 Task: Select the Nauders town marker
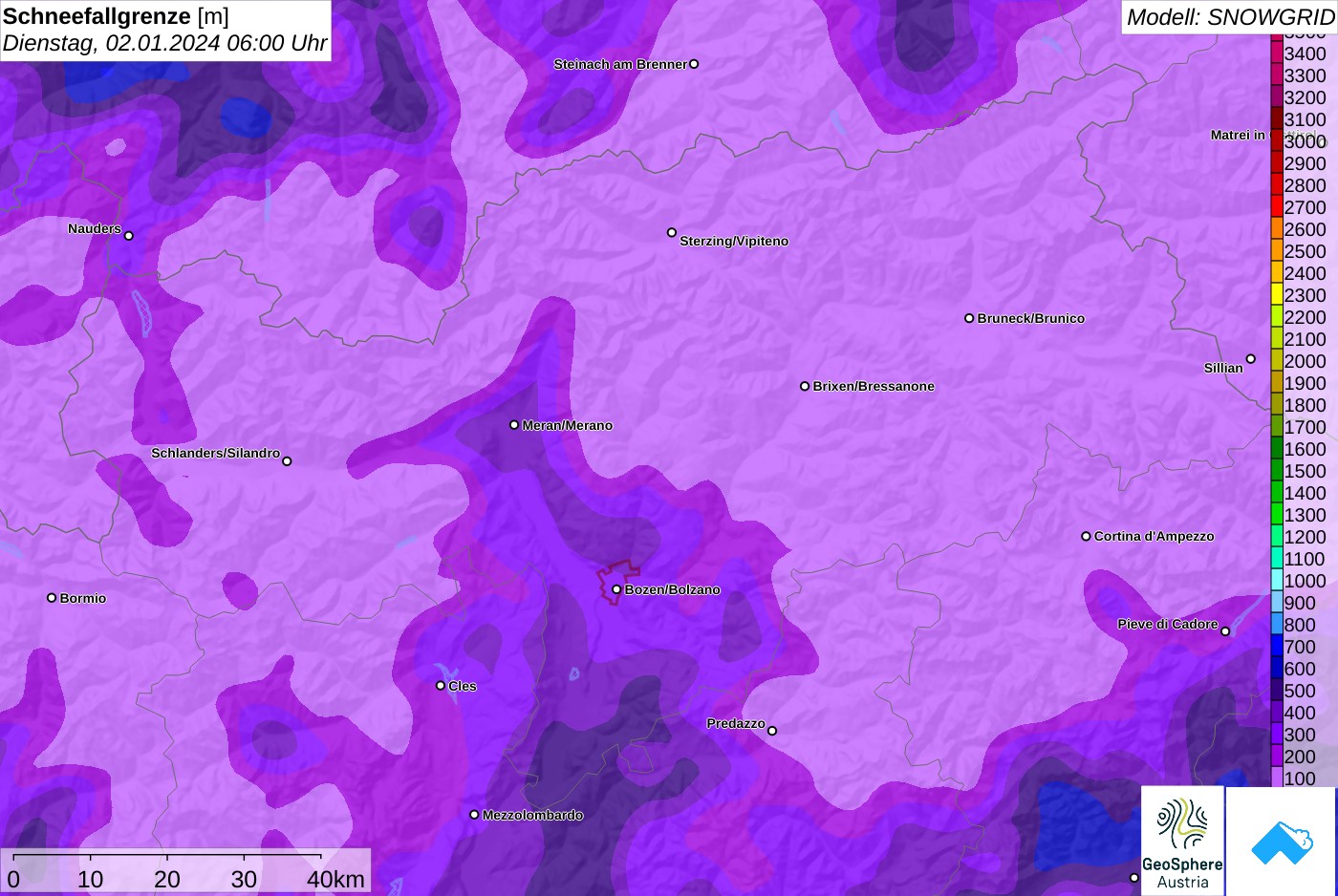coord(129,236)
